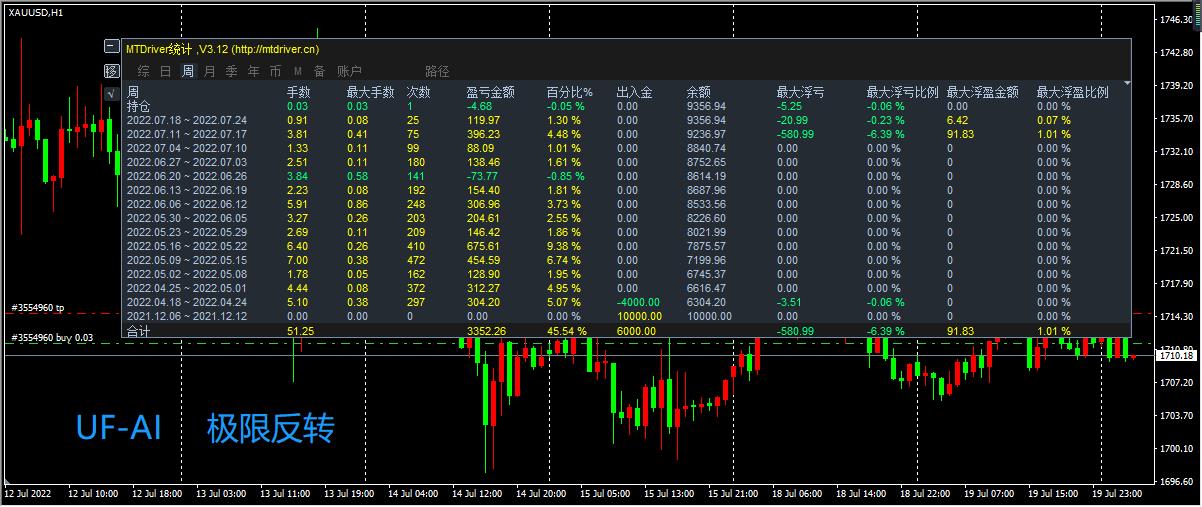The height and width of the screenshot is (507, 1202).
Task: Click the 最大浮亏 column header
Action: click(801, 92)
